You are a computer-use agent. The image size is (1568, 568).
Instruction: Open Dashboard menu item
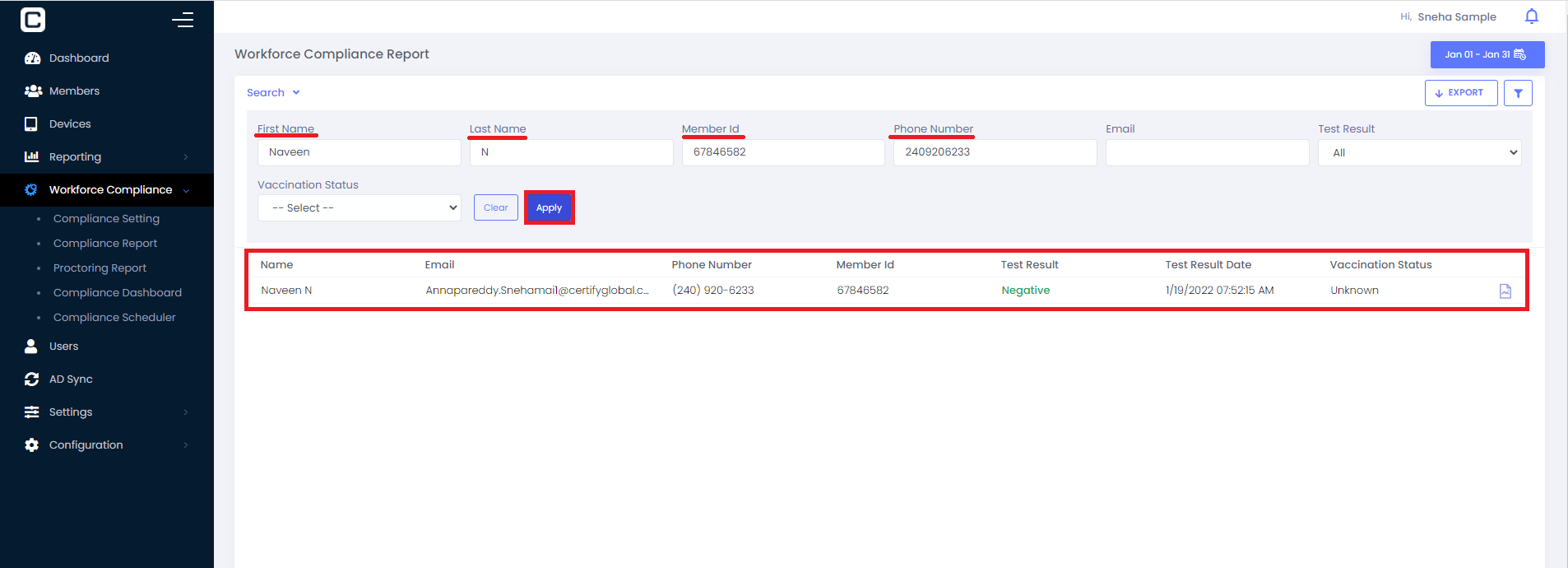coord(79,58)
